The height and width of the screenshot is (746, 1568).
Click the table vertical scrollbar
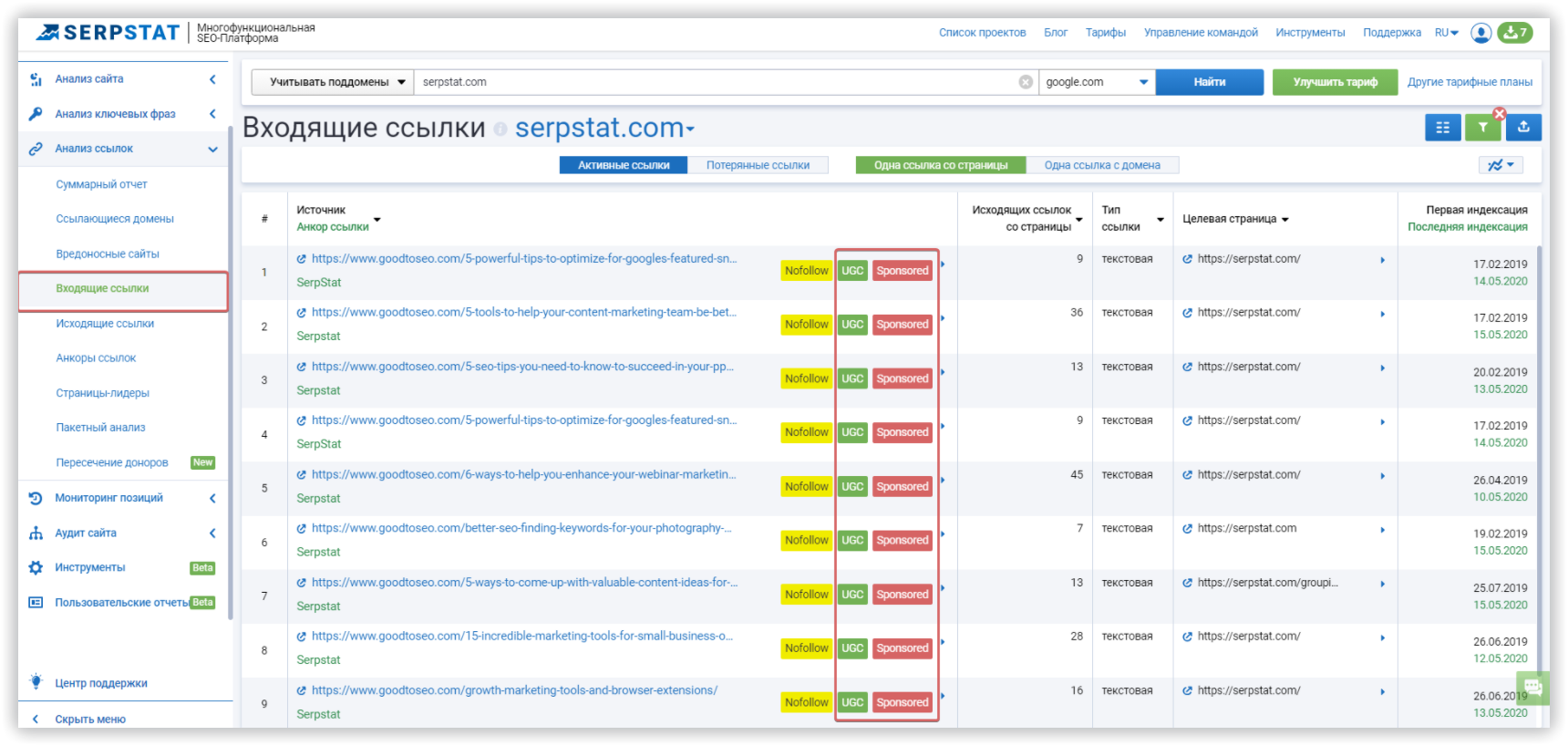click(x=1540, y=461)
